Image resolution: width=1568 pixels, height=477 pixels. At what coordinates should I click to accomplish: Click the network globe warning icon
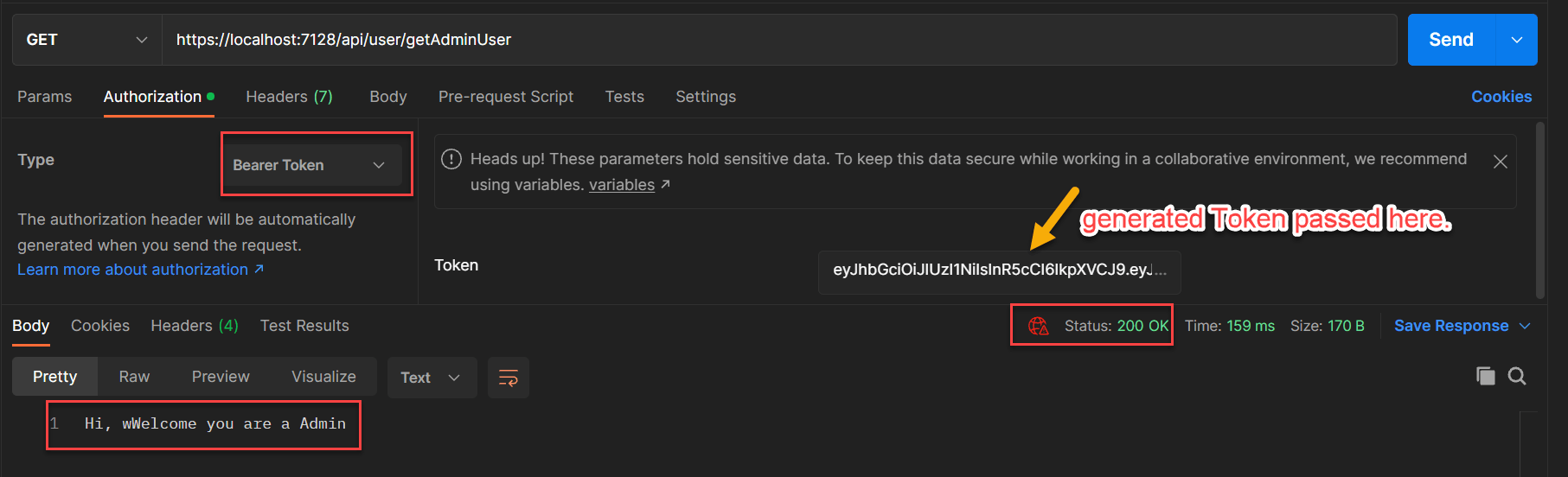(x=1038, y=326)
